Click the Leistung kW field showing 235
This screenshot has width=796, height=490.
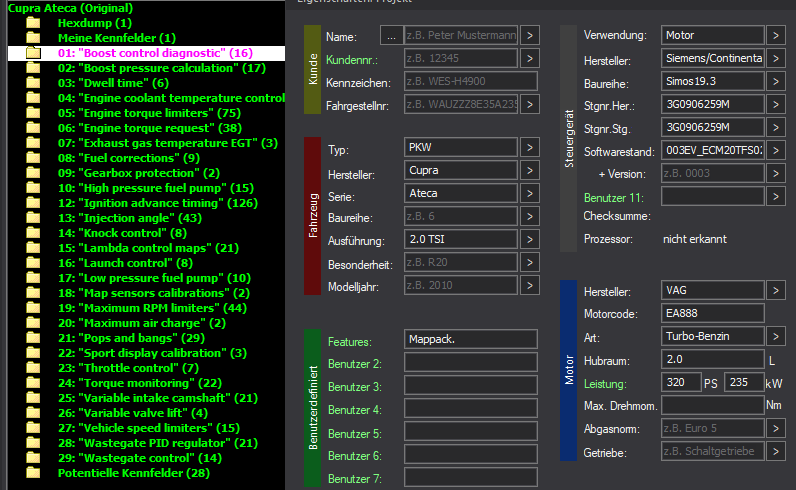(744, 382)
